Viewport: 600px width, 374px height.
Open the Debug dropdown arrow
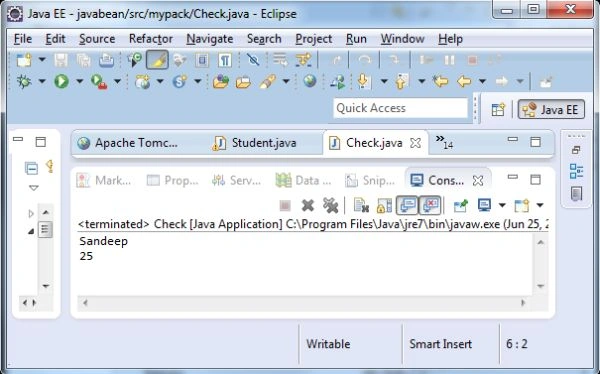(x=42, y=81)
